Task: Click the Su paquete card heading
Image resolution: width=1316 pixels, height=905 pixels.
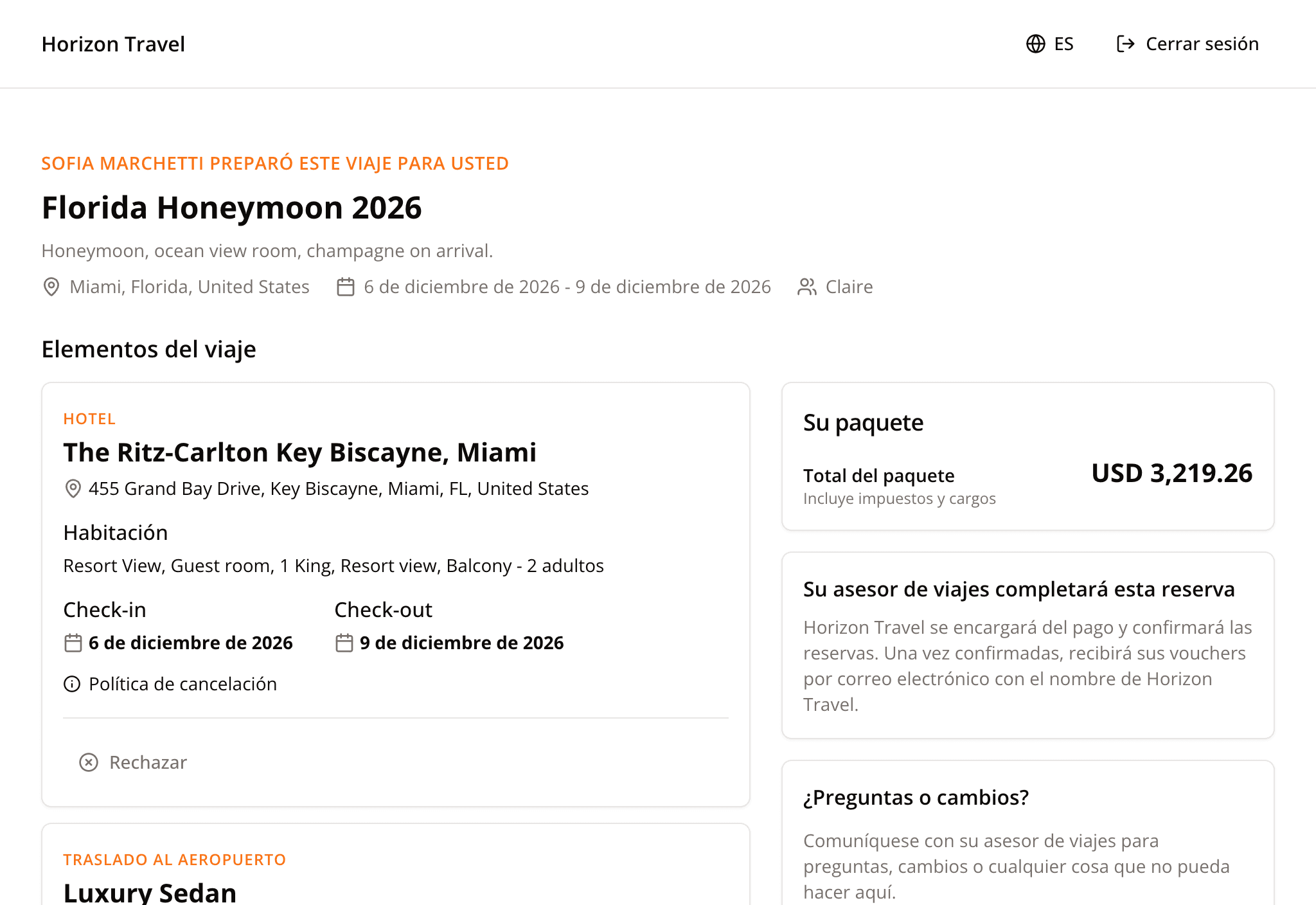Action: [864, 423]
